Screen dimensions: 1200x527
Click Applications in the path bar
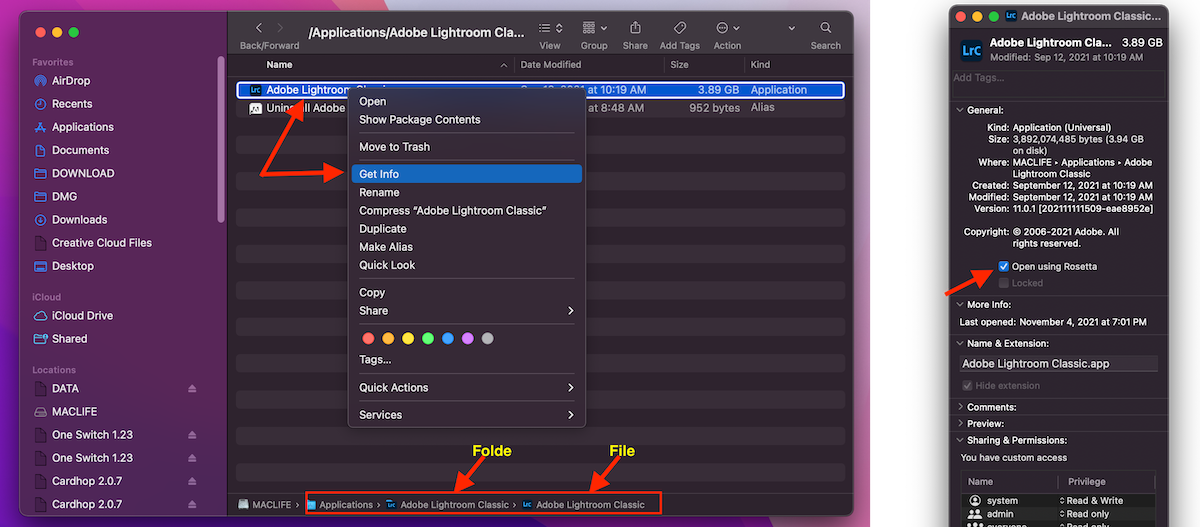coord(345,505)
